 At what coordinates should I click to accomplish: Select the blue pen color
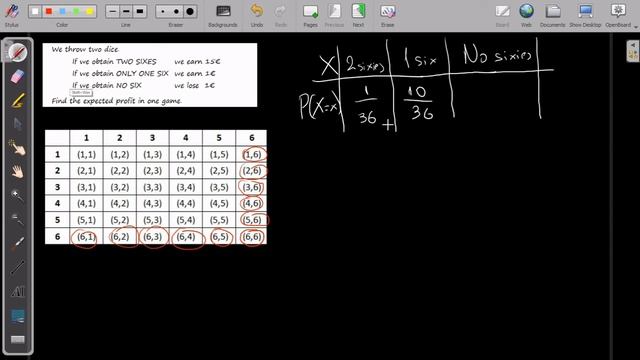point(62,11)
